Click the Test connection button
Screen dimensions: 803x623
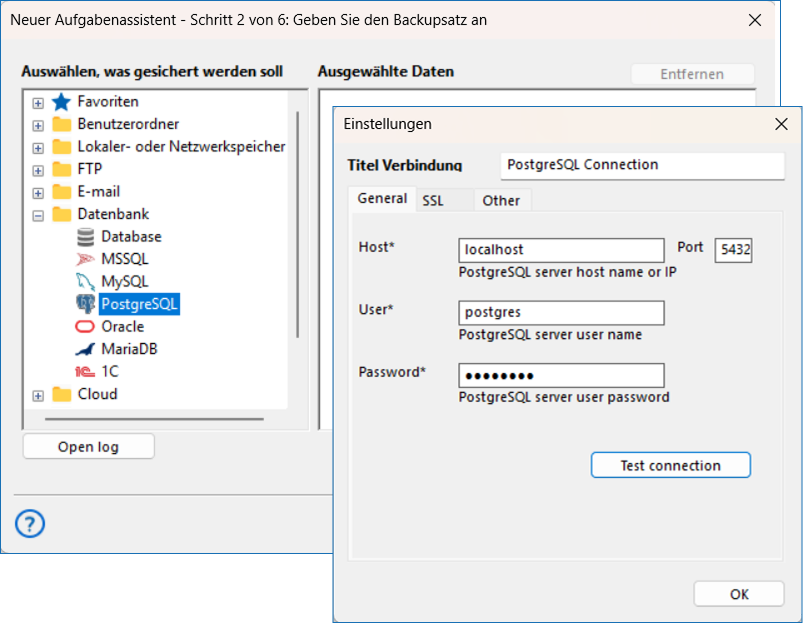(x=670, y=464)
